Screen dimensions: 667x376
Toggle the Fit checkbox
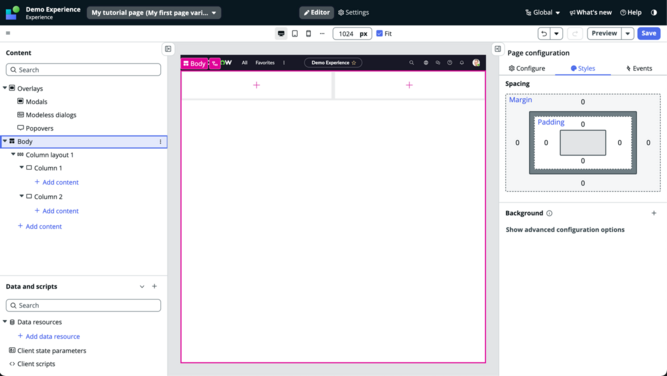coord(379,33)
